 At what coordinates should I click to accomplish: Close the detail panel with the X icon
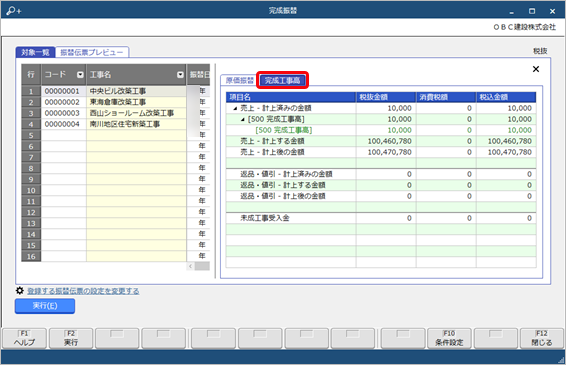coord(536,69)
